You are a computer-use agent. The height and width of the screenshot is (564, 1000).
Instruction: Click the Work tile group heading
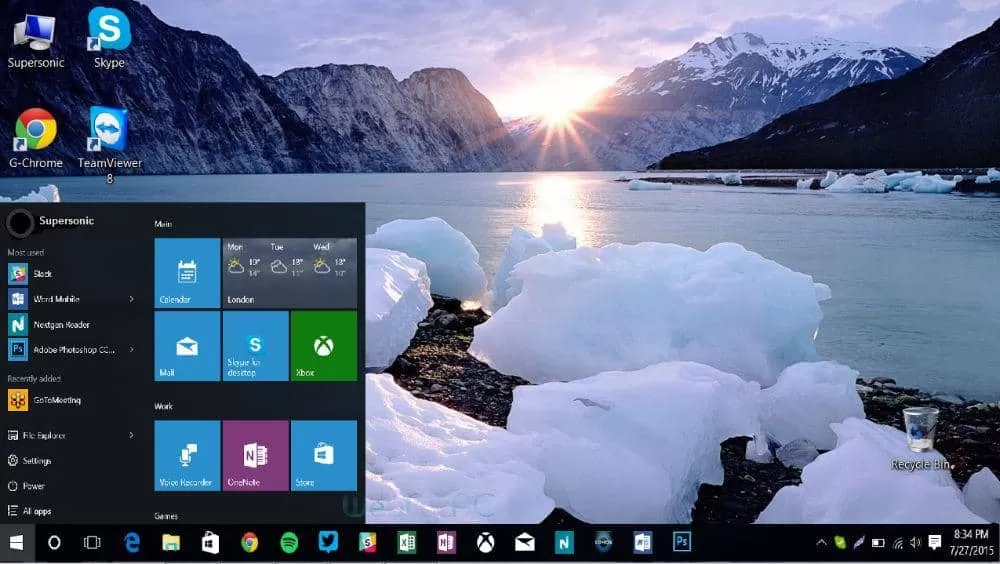point(164,406)
